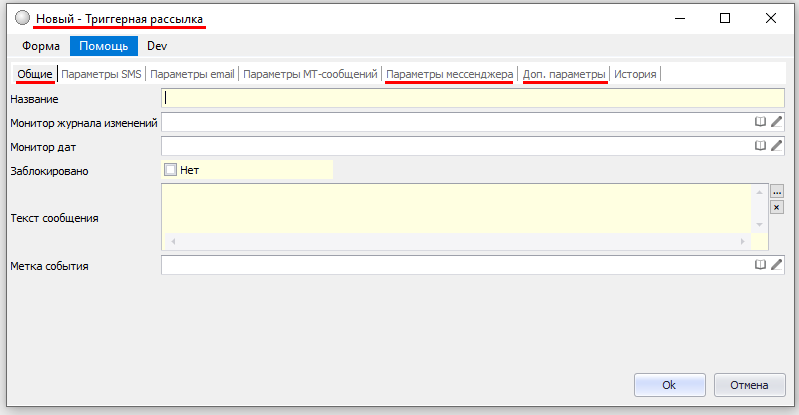Screen dimensions: 799x415
Task: Click the Название input field
Action: click(x=472, y=98)
